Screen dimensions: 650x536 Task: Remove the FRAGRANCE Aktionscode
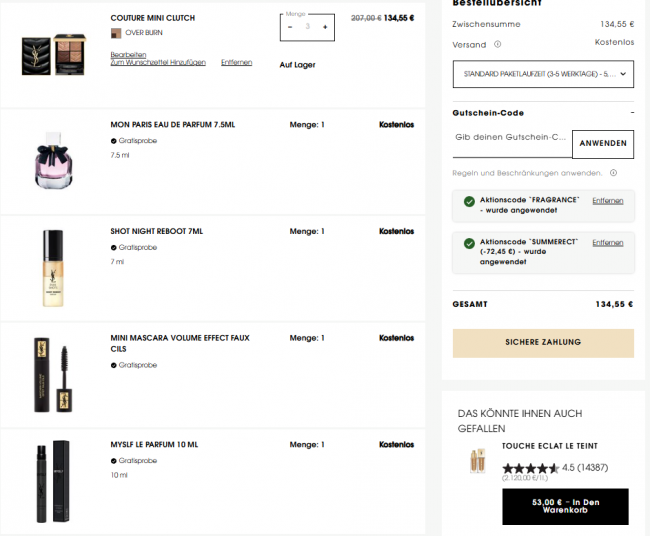(x=607, y=201)
